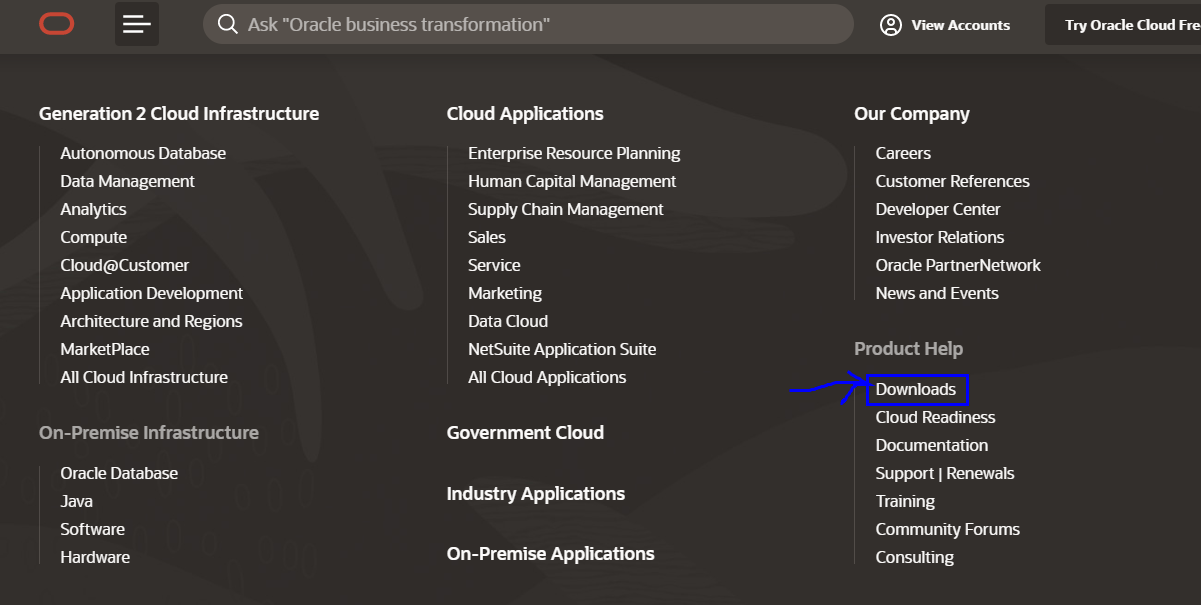Open Our Company heading

[x=912, y=114]
